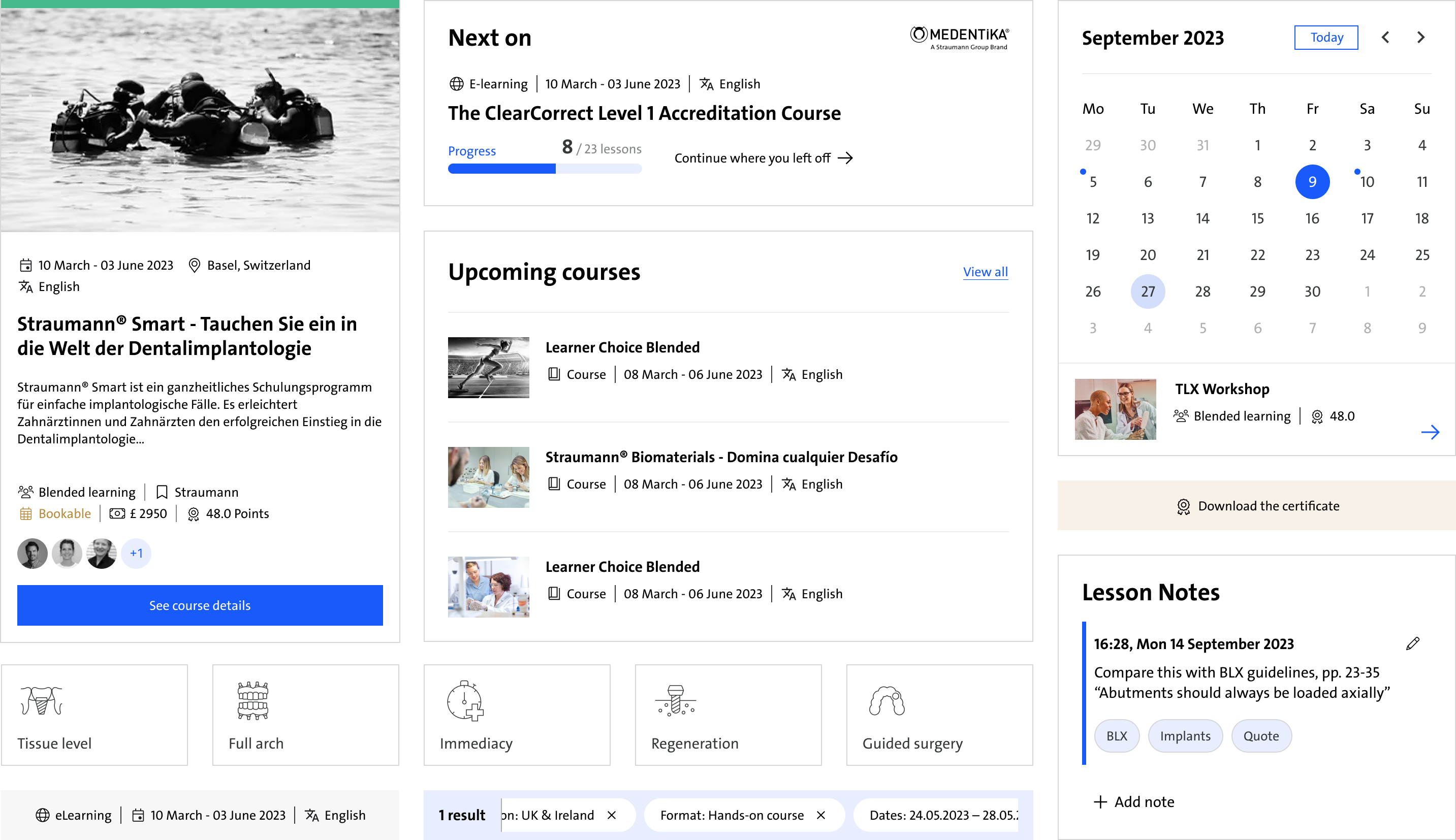1456x840 pixels.
Task: Open the Straumann Biomaterials course thumbnail
Action: tap(488, 477)
